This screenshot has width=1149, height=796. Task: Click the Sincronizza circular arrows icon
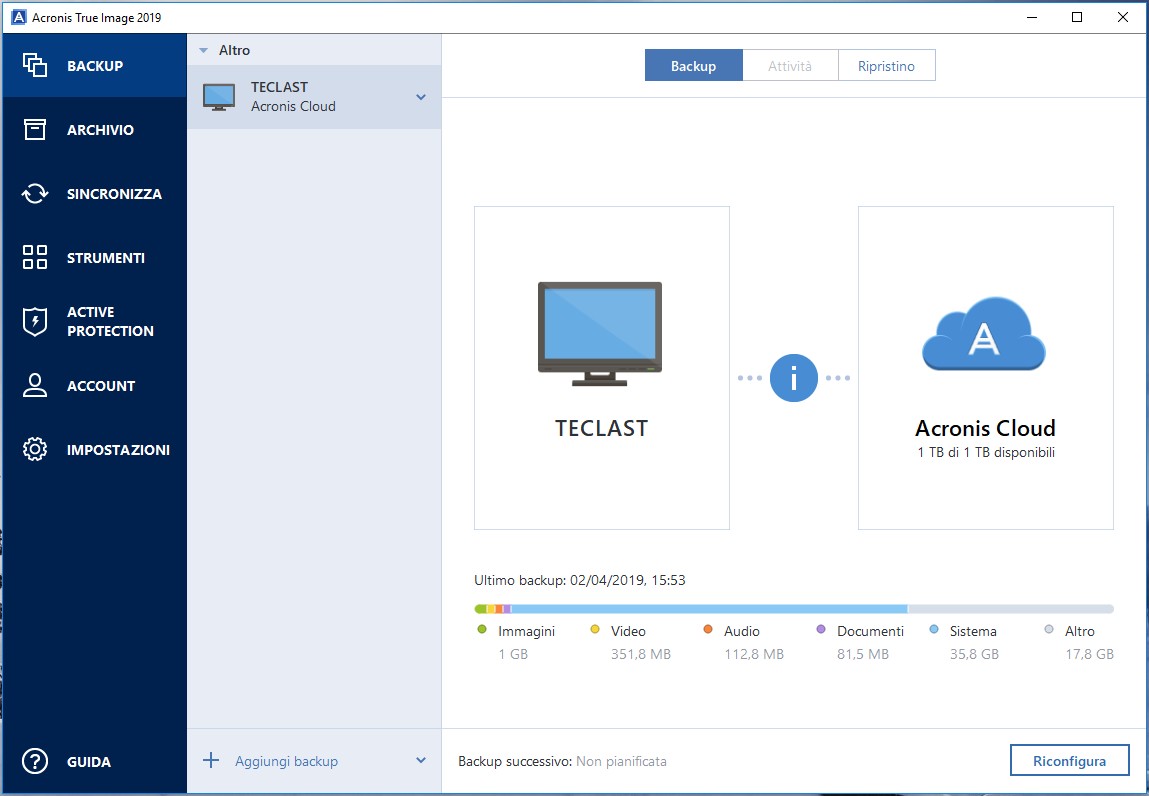(x=34, y=194)
